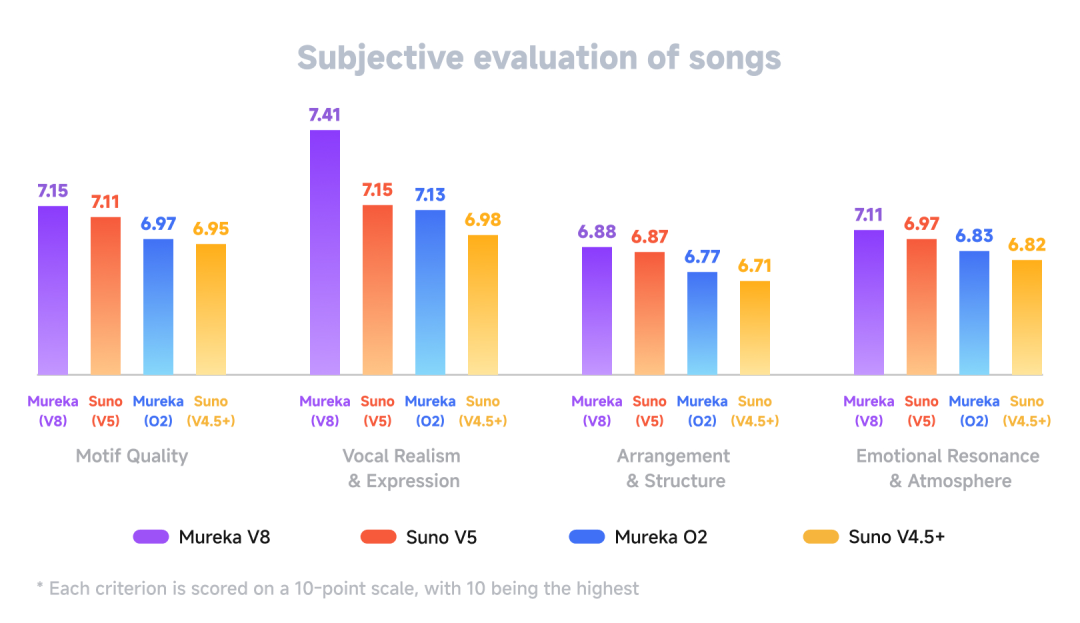The height and width of the screenshot is (623, 1080).
Task: Click the red Suno V5 legend swatch
Action: pyautogui.click(x=377, y=537)
